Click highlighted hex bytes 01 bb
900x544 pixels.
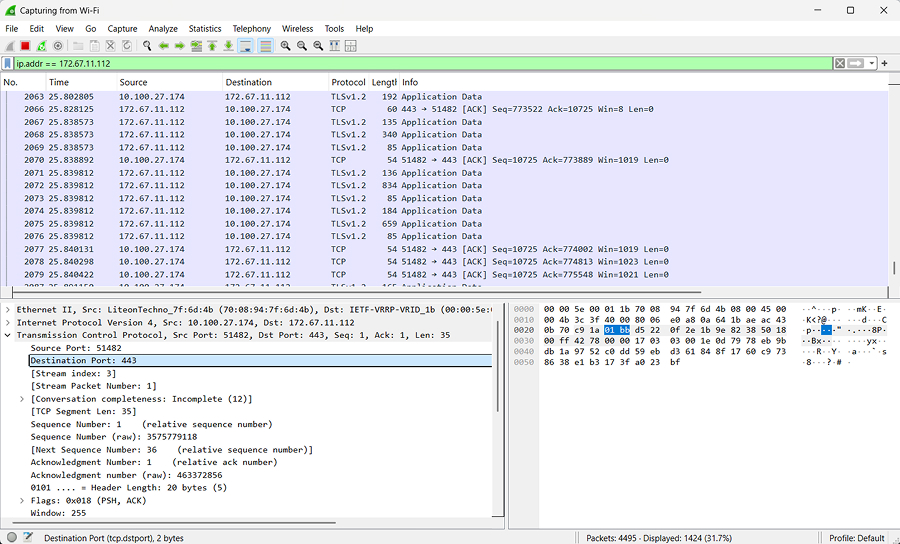tap(616, 330)
